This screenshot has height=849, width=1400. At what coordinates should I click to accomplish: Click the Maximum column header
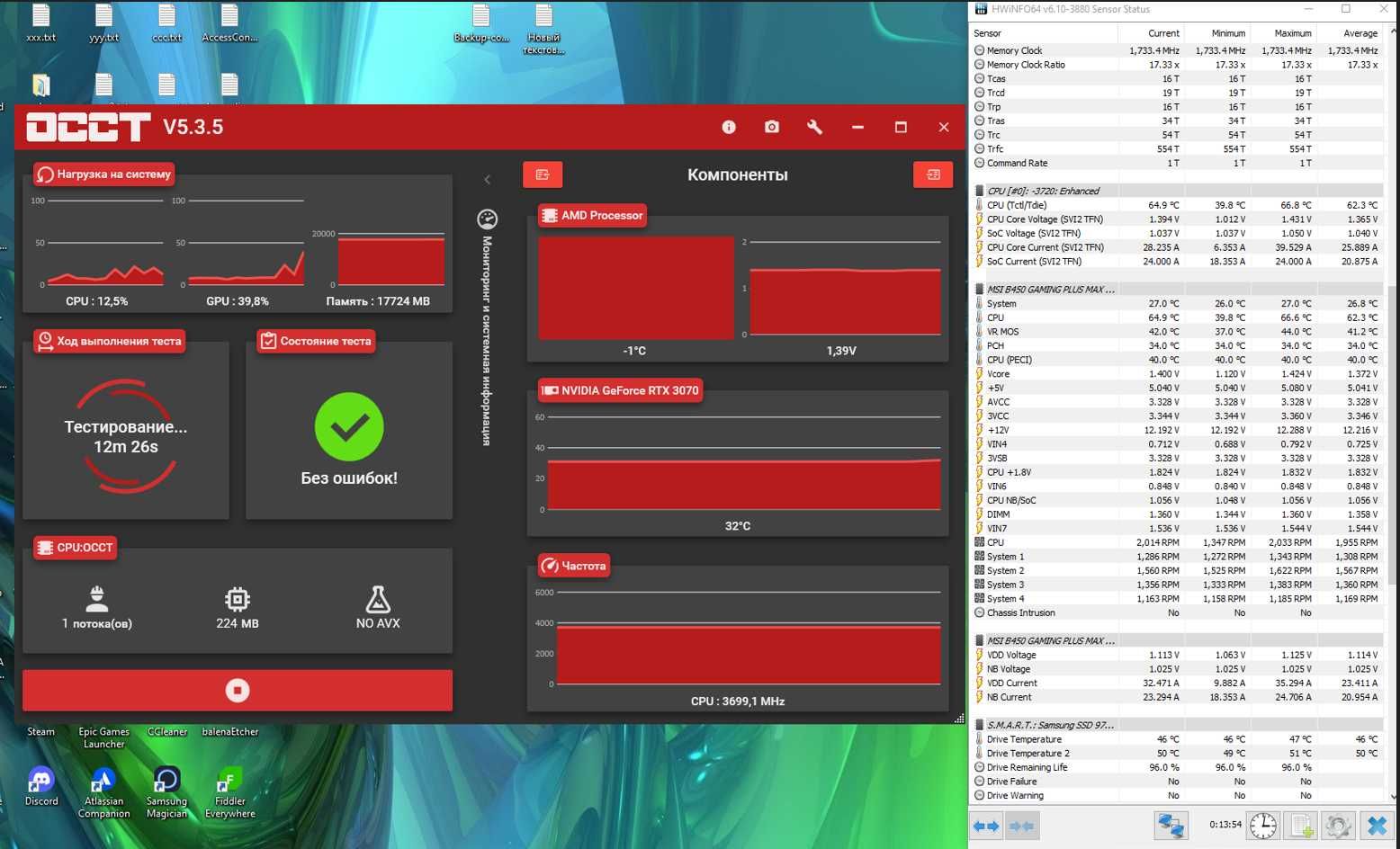click(x=1283, y=33)
